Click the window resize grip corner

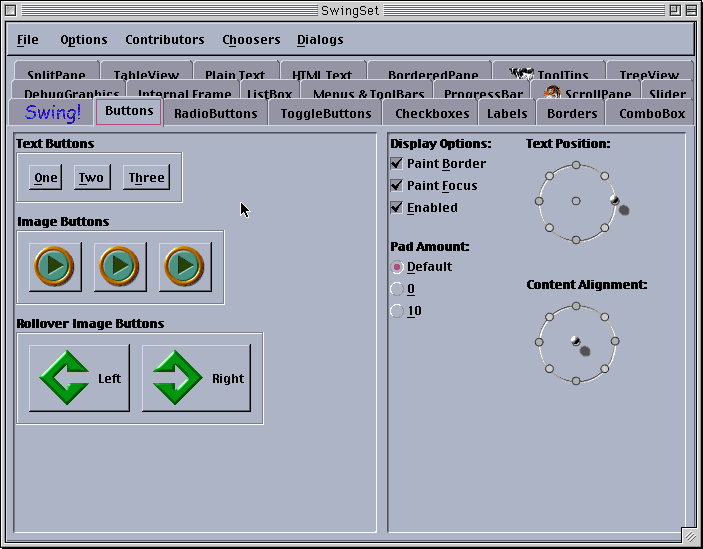click(x=689, y=535)
